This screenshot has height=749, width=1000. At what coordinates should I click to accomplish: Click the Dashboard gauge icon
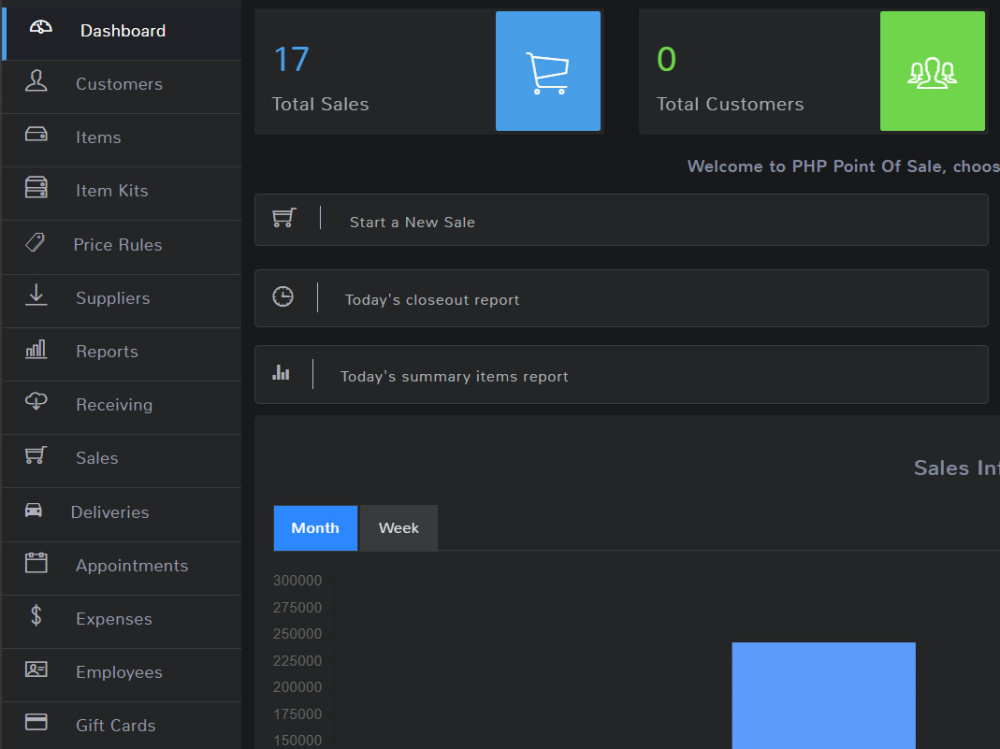pos(40,27)
